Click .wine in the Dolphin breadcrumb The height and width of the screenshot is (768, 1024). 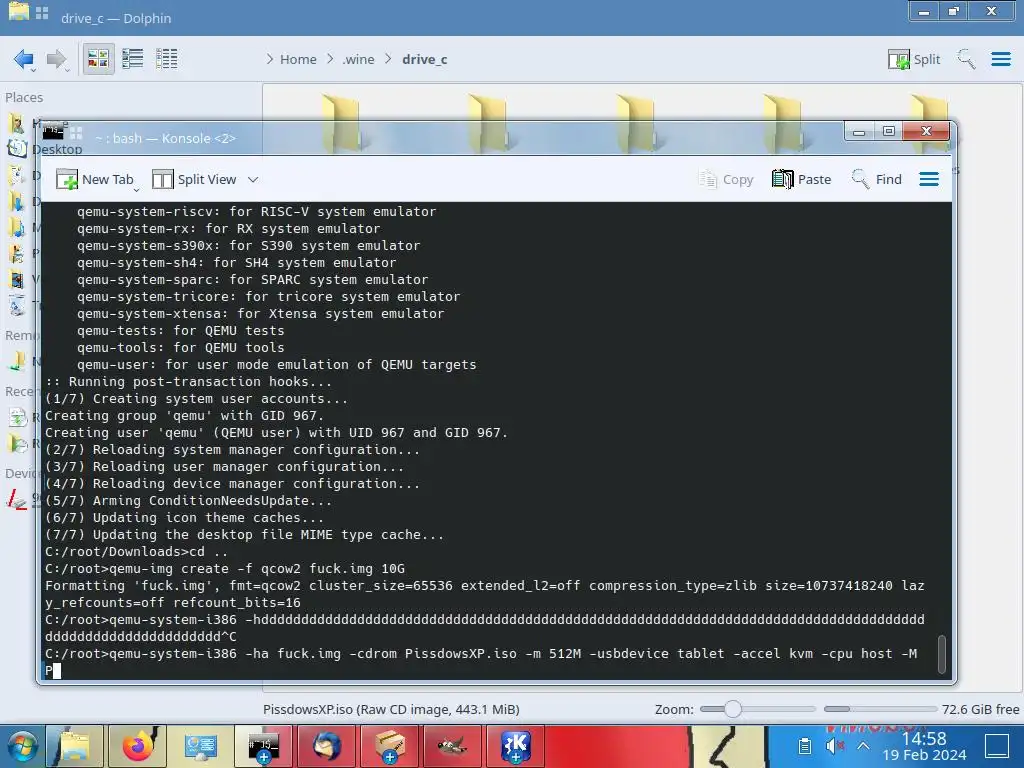click(x=358, y=59)
